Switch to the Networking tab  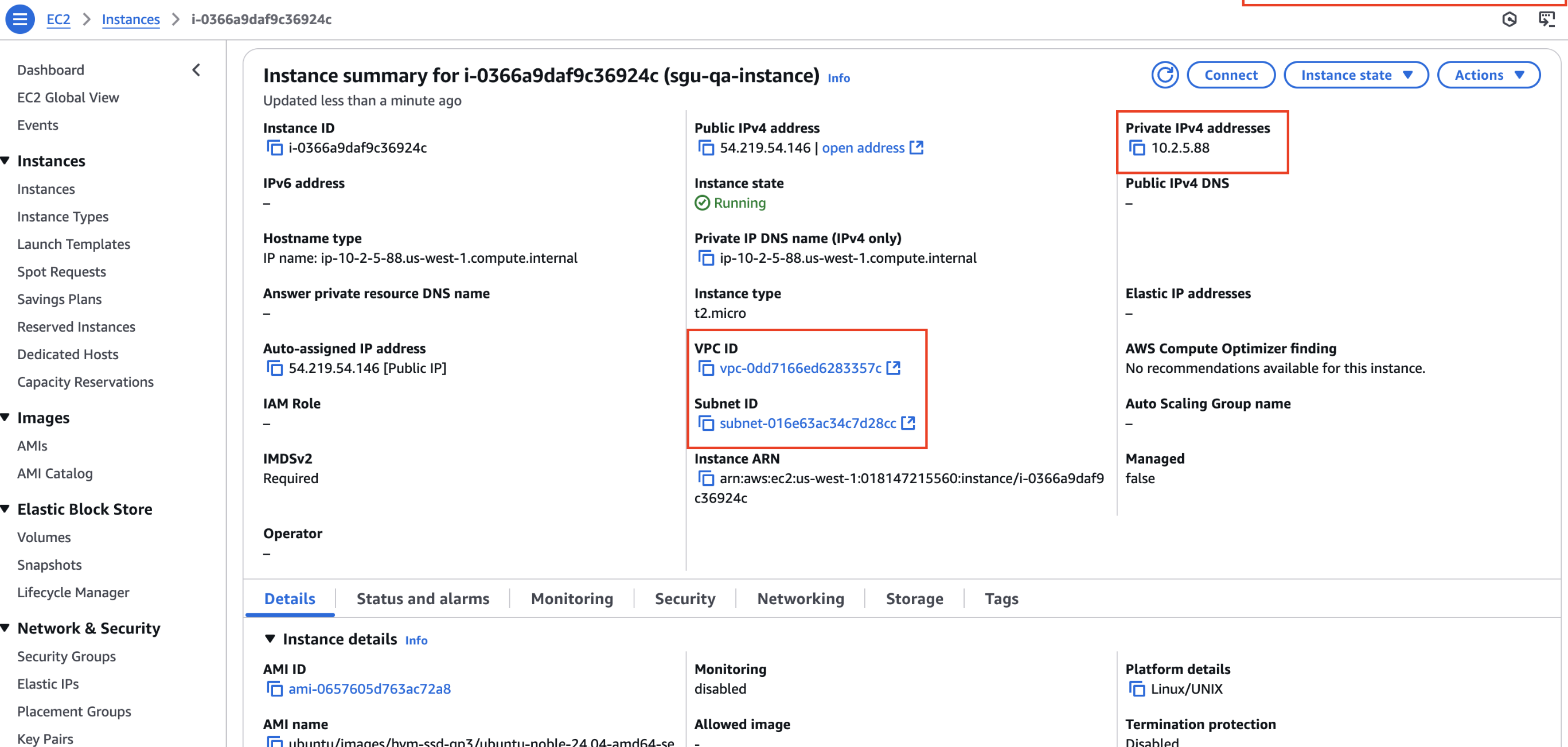tap(800, 598)
